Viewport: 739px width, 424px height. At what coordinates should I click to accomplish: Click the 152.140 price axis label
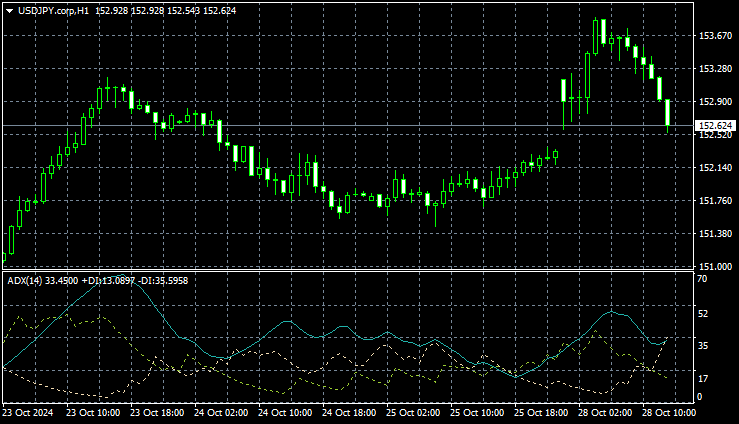click(714, 168)
